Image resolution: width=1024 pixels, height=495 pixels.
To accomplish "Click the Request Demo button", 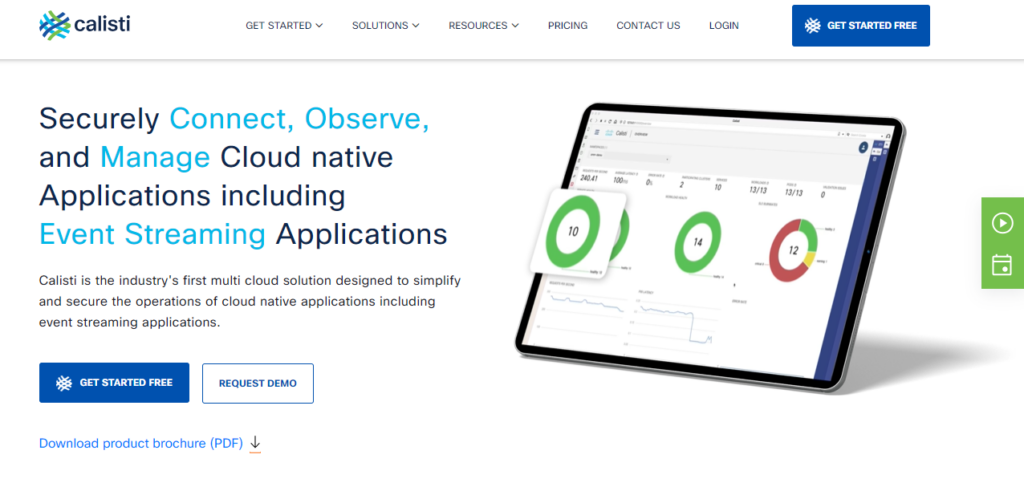I will (258, 383).
